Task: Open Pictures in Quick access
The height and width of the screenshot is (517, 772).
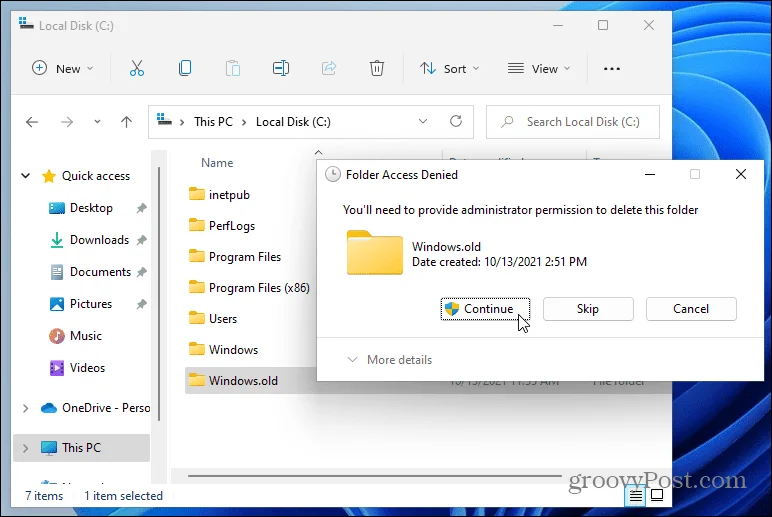Action: [x=91, y=304]
